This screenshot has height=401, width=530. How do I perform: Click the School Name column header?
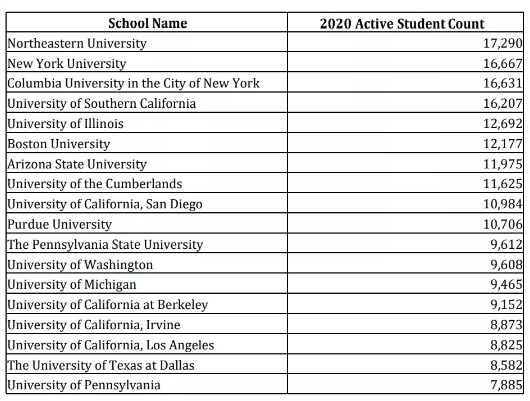tap(147, 23)
